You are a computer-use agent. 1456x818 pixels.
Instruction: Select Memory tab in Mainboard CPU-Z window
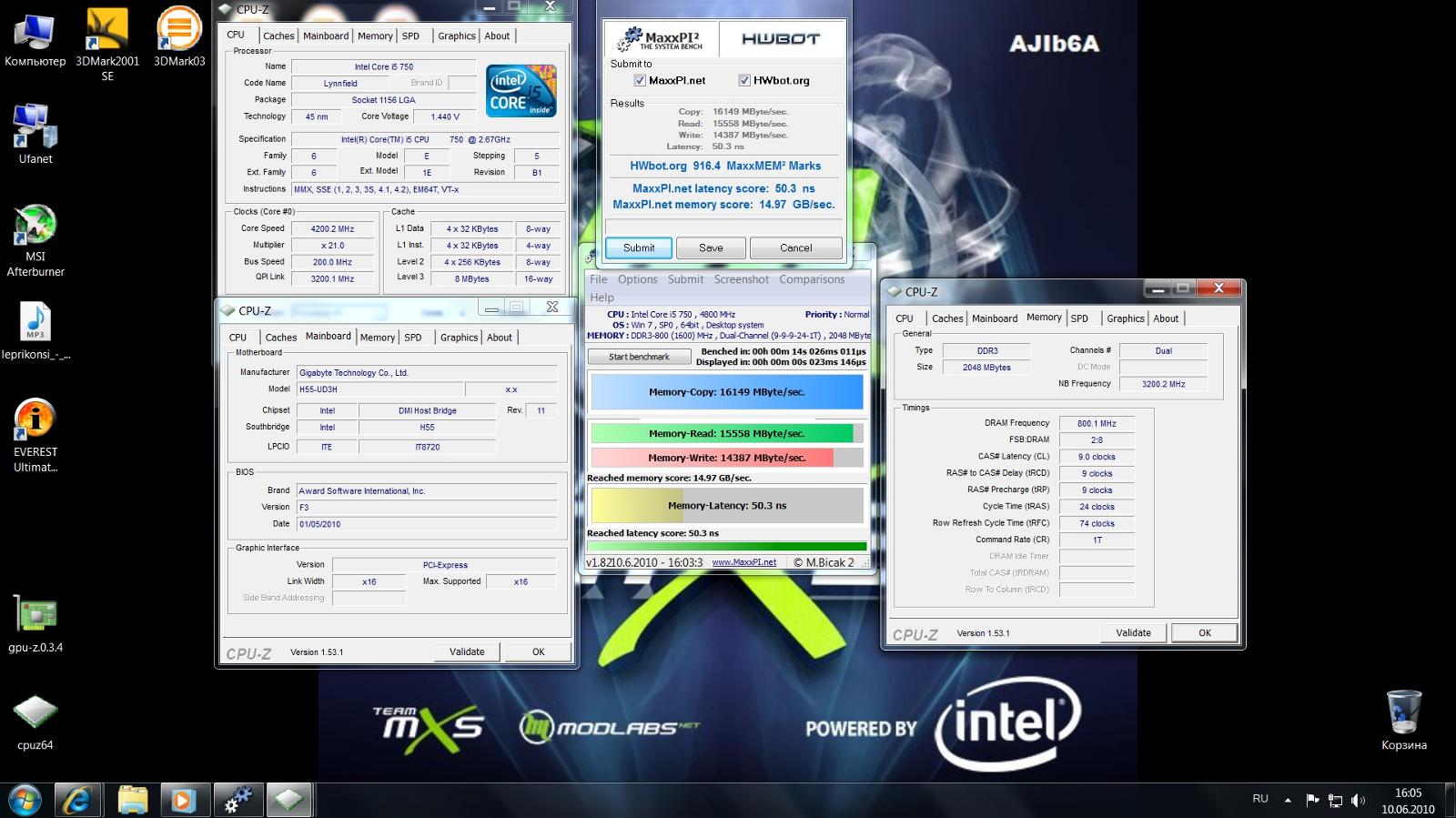click(x=377, y=338)
